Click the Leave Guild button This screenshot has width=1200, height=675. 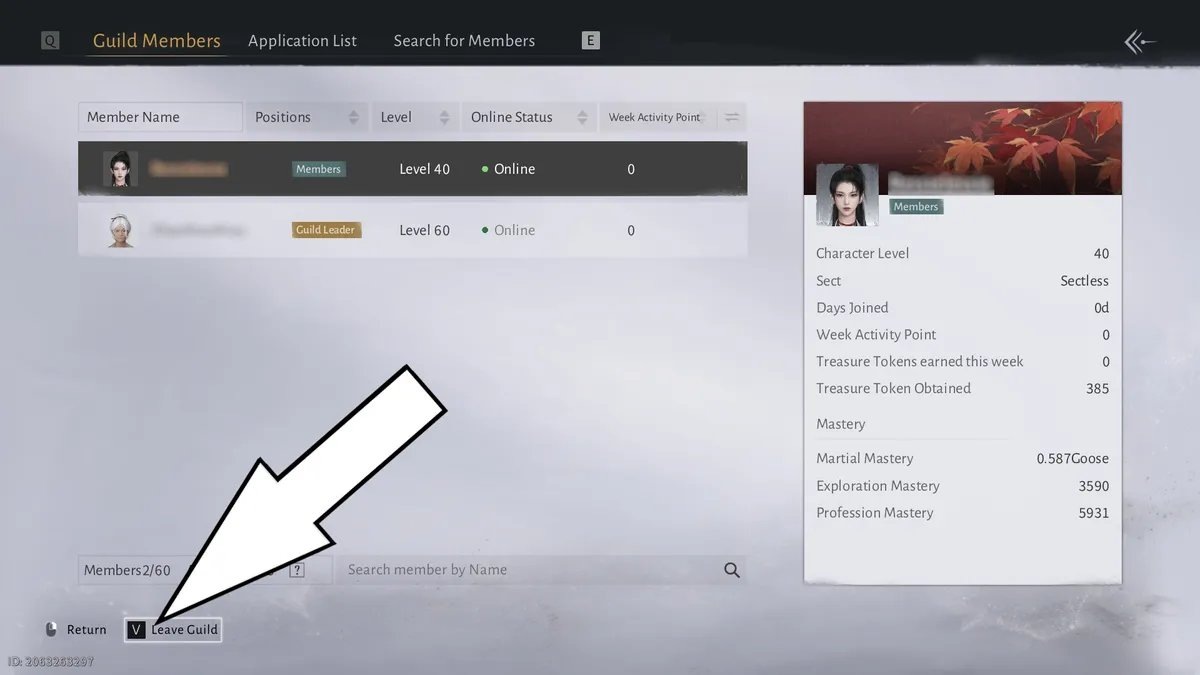[x=173, y=629]
